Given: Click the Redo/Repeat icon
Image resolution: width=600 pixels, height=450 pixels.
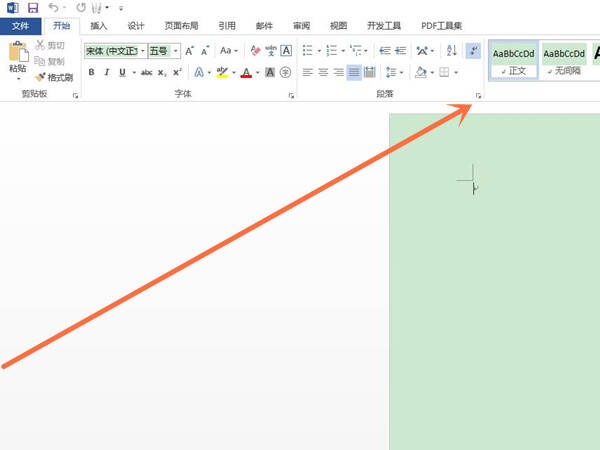Looking at the screenshot, I should [81, 7].
